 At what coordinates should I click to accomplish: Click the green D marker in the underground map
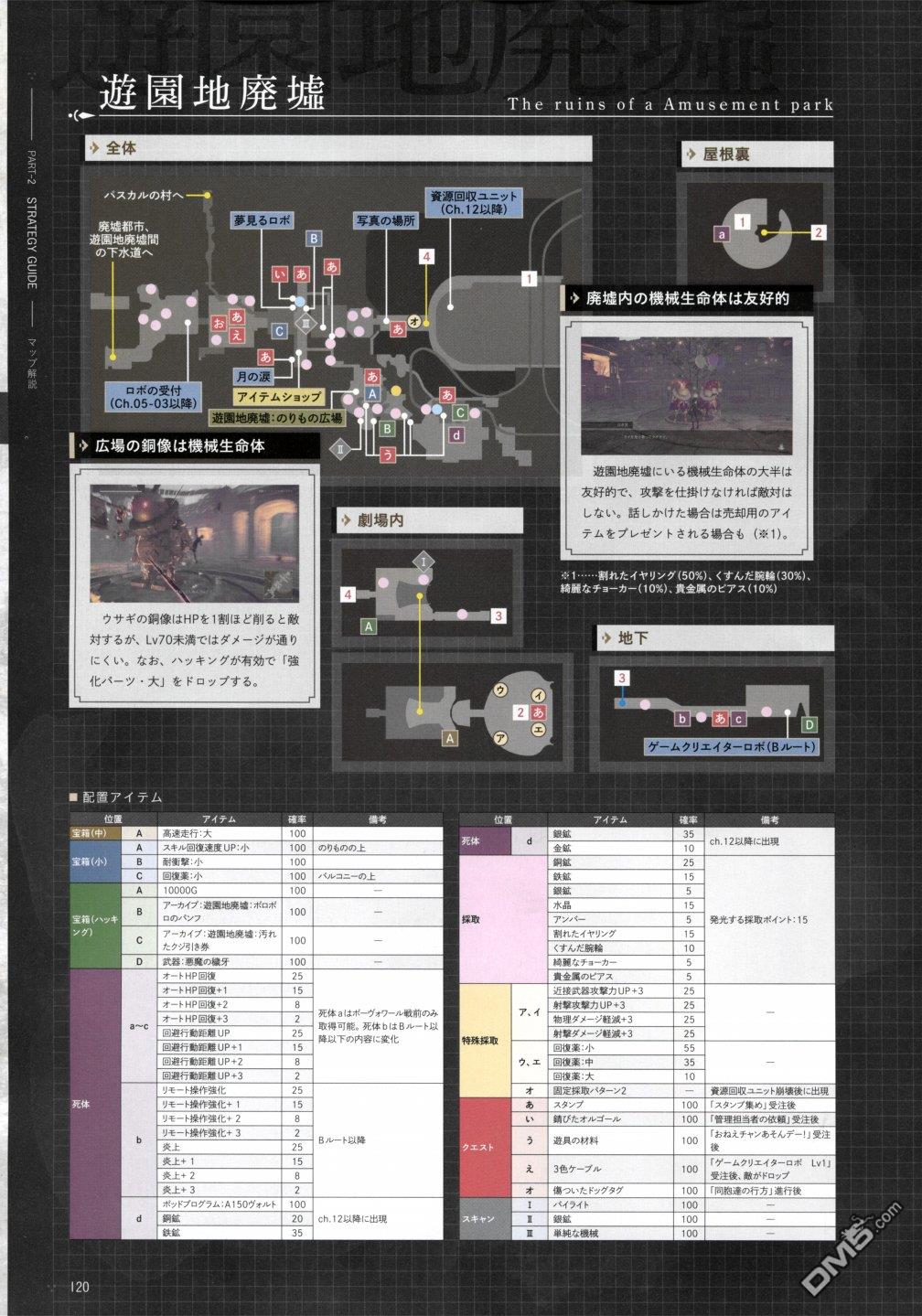808,724
